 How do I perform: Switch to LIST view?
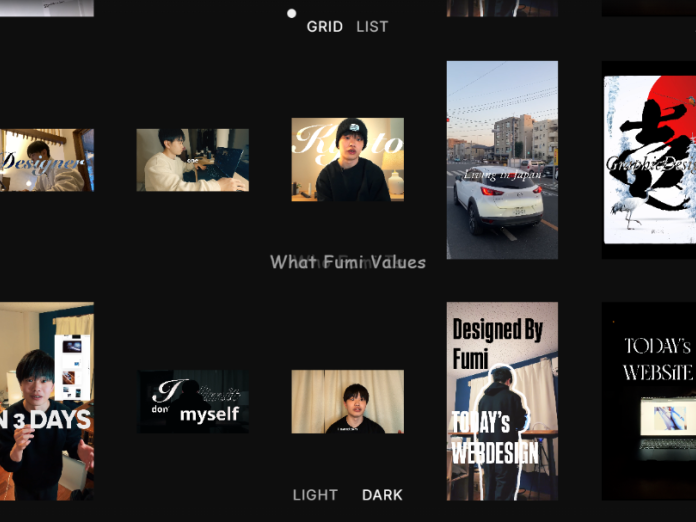point(372,27)
